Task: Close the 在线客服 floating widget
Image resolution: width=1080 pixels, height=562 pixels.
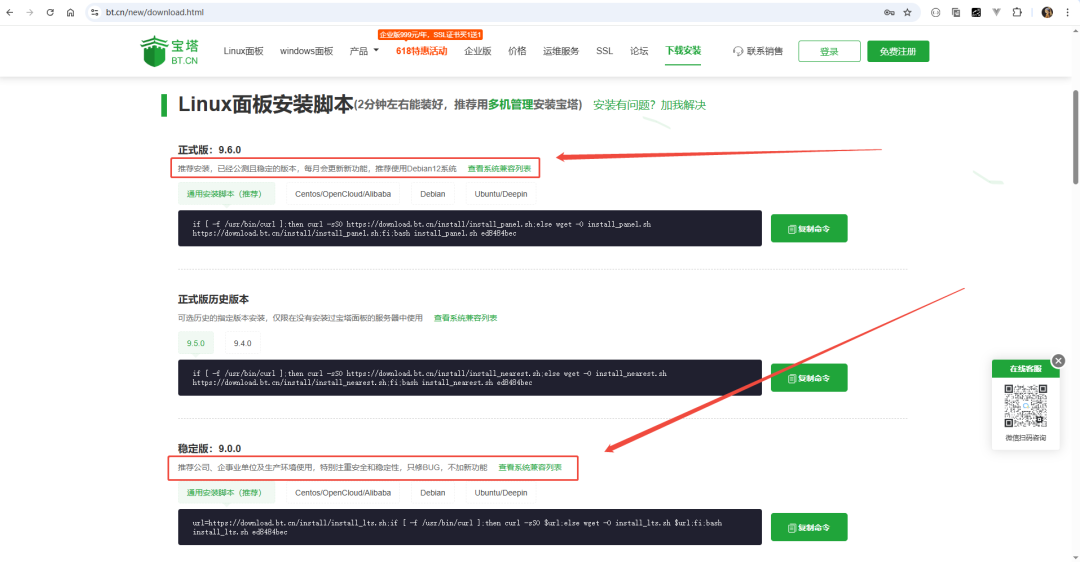Action: click(x=1059, y=361)
